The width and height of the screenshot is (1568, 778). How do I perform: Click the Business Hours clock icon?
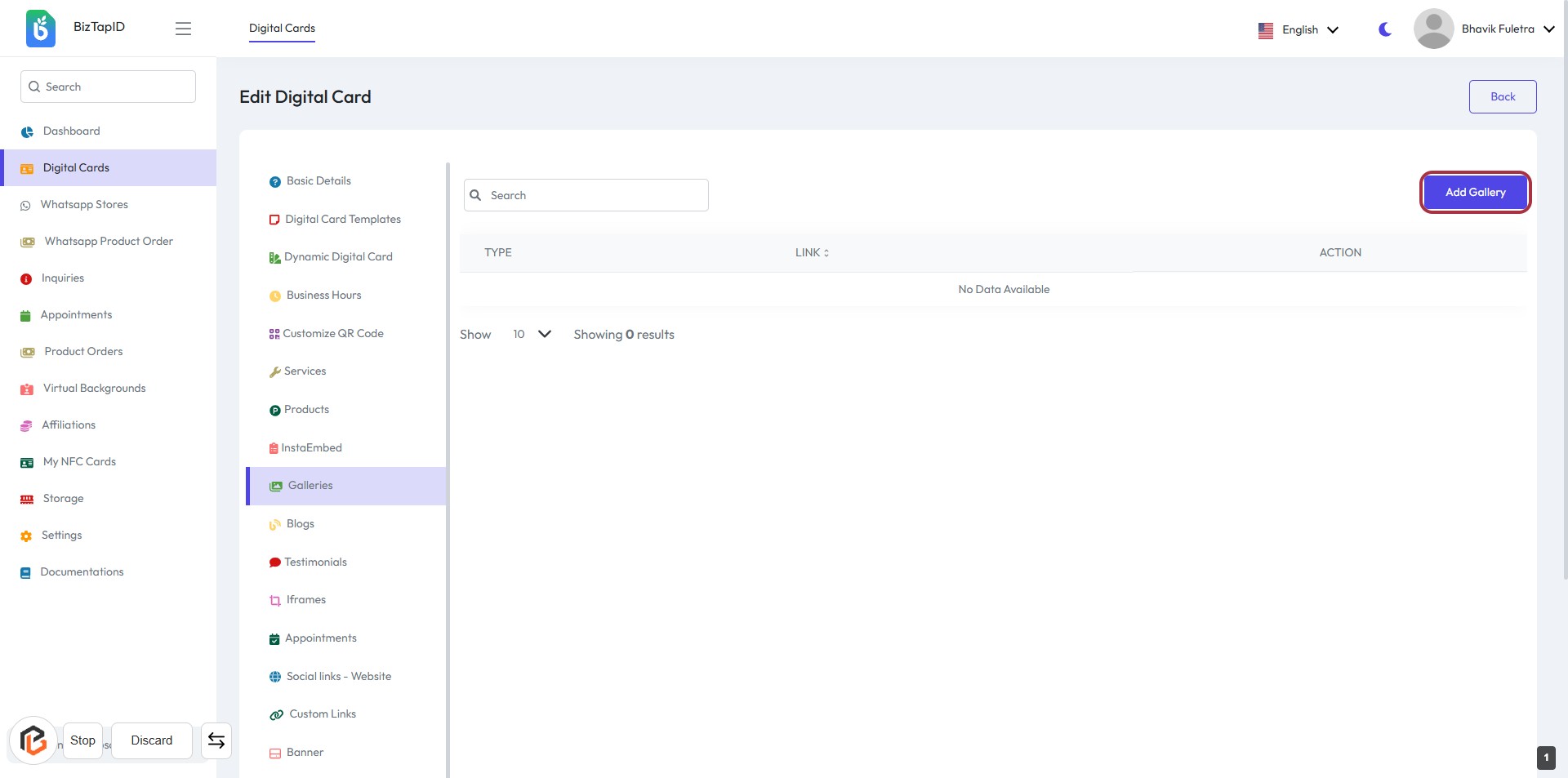click(275, 296)
